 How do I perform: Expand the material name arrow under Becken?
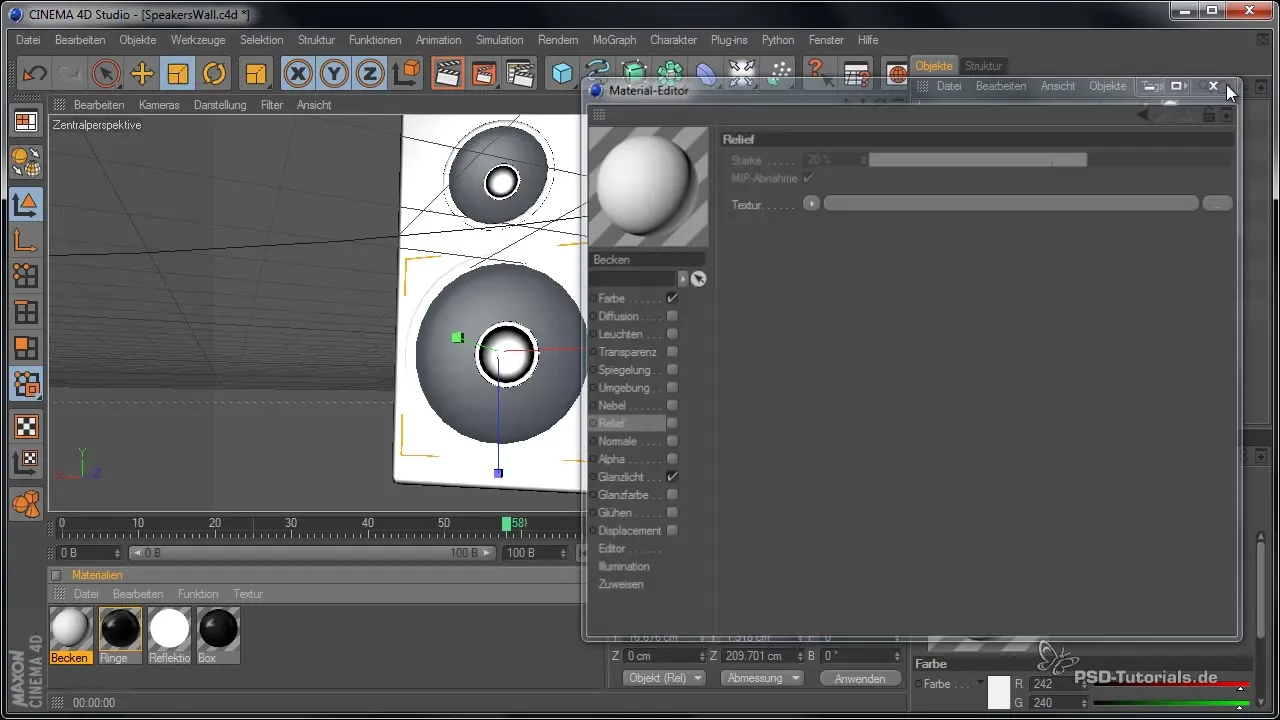tap(683, 279)
